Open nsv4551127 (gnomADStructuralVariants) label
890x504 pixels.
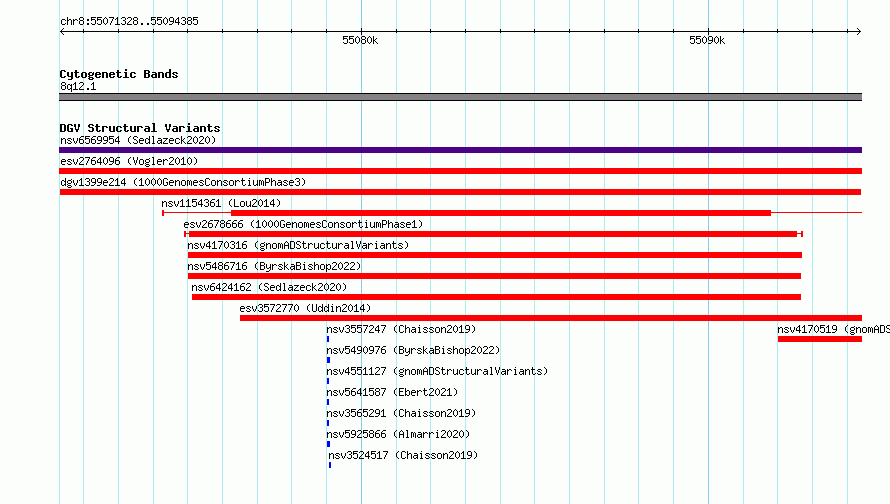(437, 371)
